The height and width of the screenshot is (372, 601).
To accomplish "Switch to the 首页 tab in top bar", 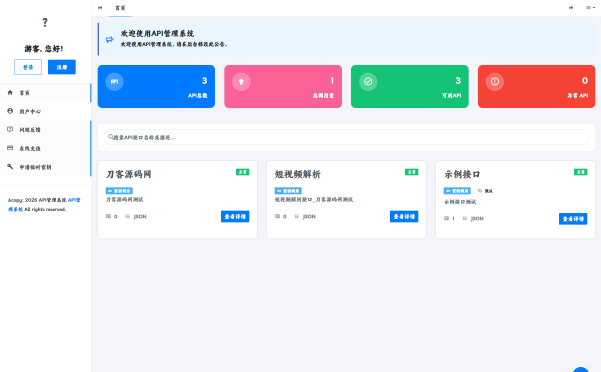I will point(120,8).
